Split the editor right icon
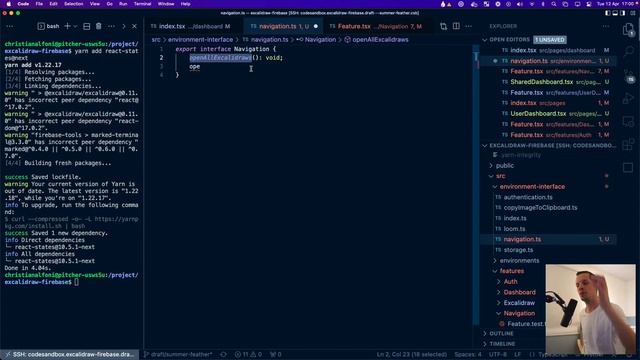The height and width of the screenshot is (360, 640). [456, 26]
